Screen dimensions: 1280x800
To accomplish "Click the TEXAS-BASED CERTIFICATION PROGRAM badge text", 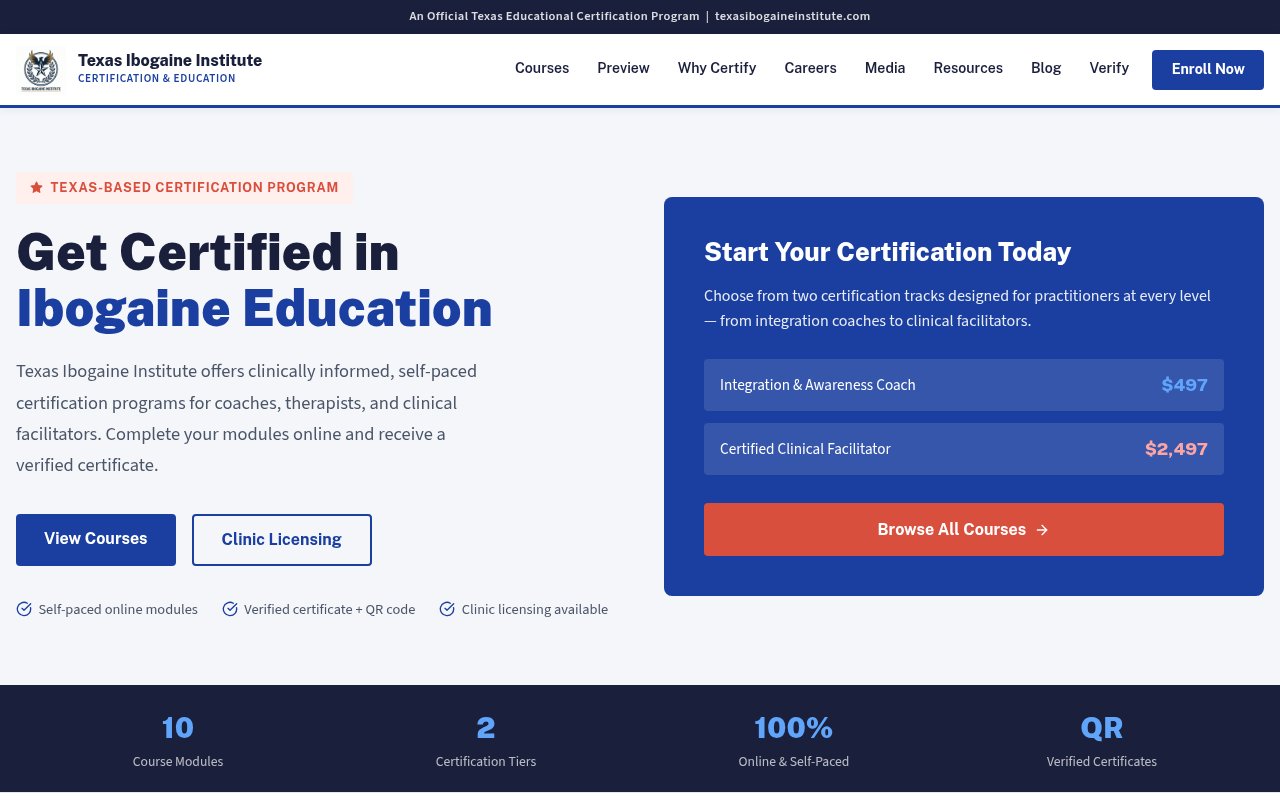I will click(x=194, y=187).
